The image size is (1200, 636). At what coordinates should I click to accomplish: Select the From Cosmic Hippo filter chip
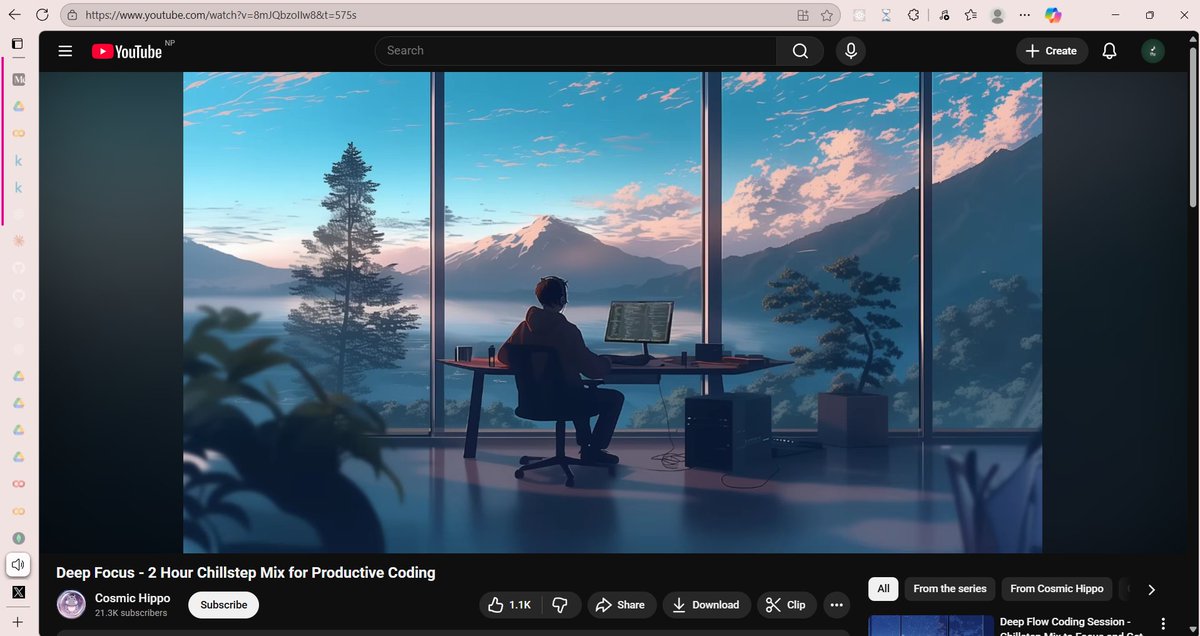tap(1056, 589)
